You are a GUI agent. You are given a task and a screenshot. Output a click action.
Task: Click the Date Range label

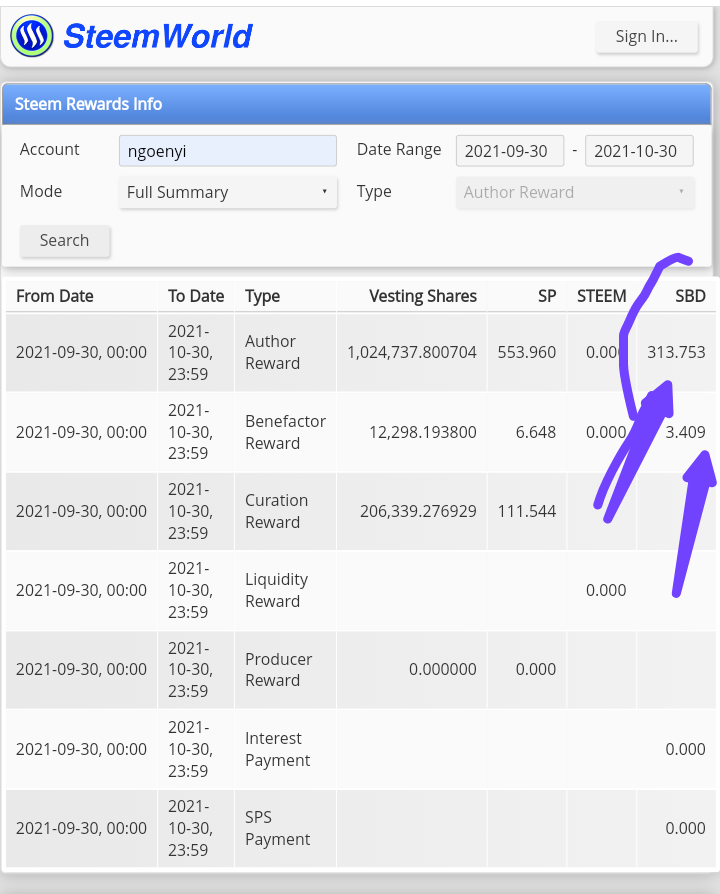point(399,149)
